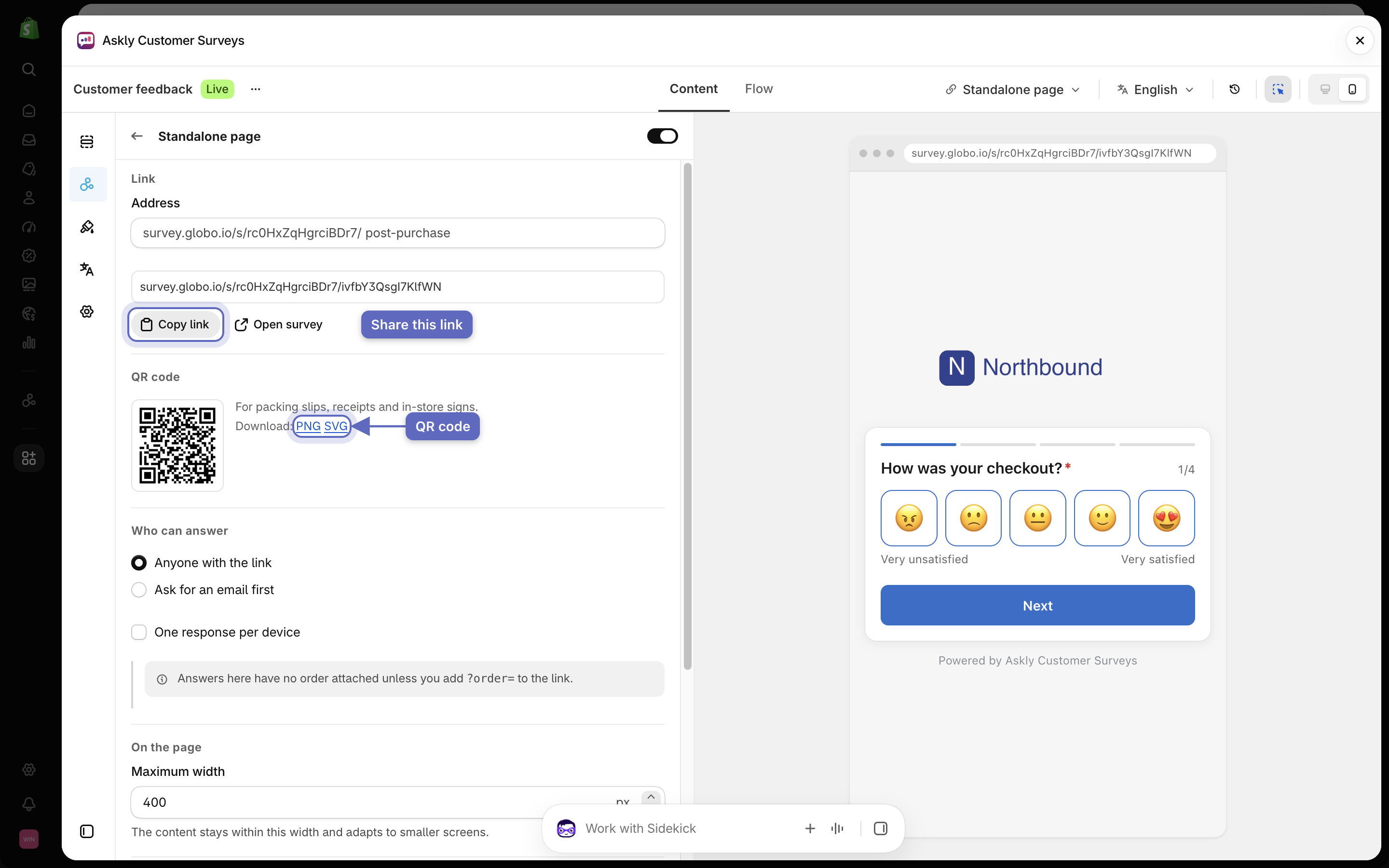Viewport: 1389px width, 868px height.
Task: Click the Northbound logo in preview
Action: click(1021, 367)
